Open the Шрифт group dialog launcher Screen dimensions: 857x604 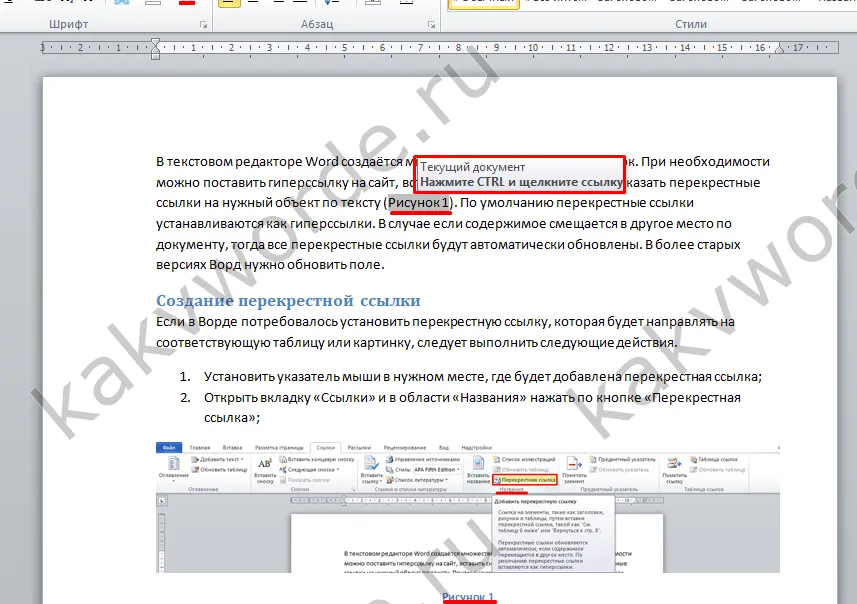point(203,25)
